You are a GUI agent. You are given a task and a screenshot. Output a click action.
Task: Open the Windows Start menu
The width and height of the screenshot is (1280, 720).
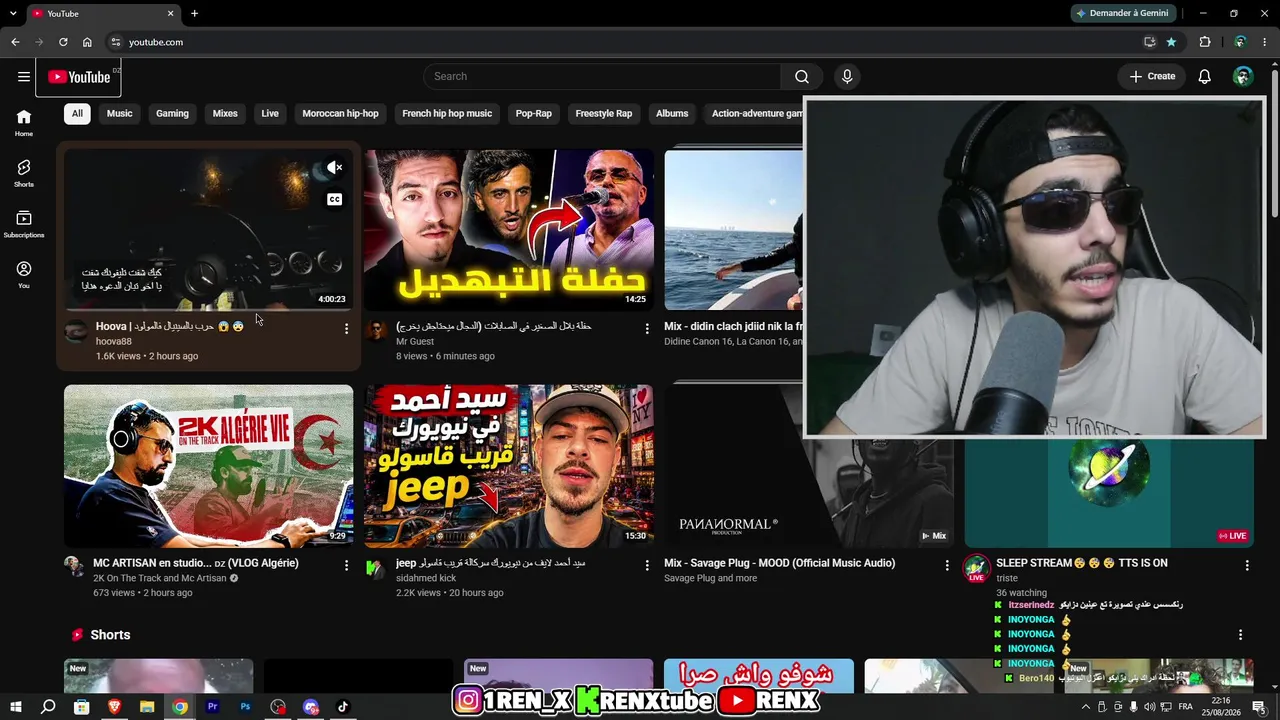16,707
